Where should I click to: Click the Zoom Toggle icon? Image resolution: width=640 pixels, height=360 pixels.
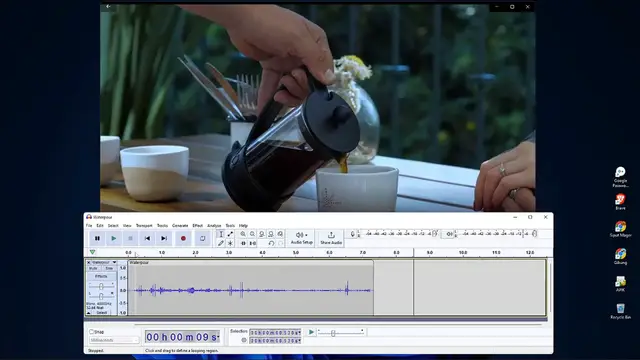[280, 234]
